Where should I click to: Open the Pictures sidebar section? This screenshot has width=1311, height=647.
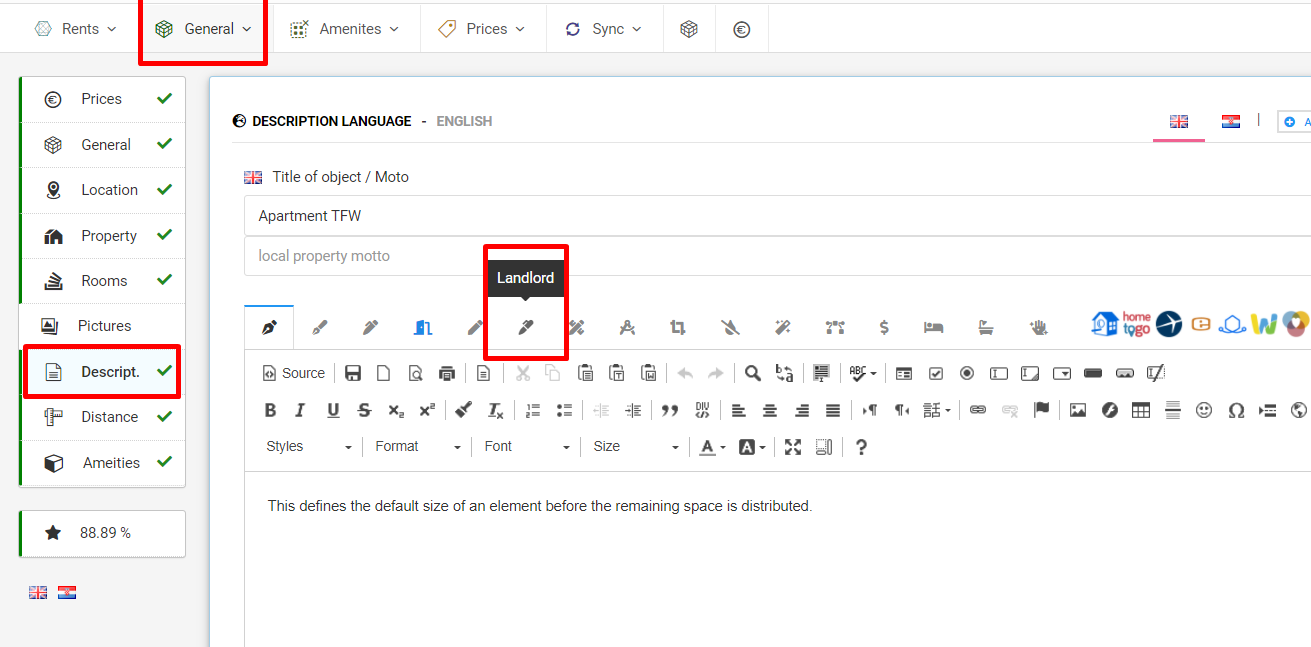click(x=103, y=326)
